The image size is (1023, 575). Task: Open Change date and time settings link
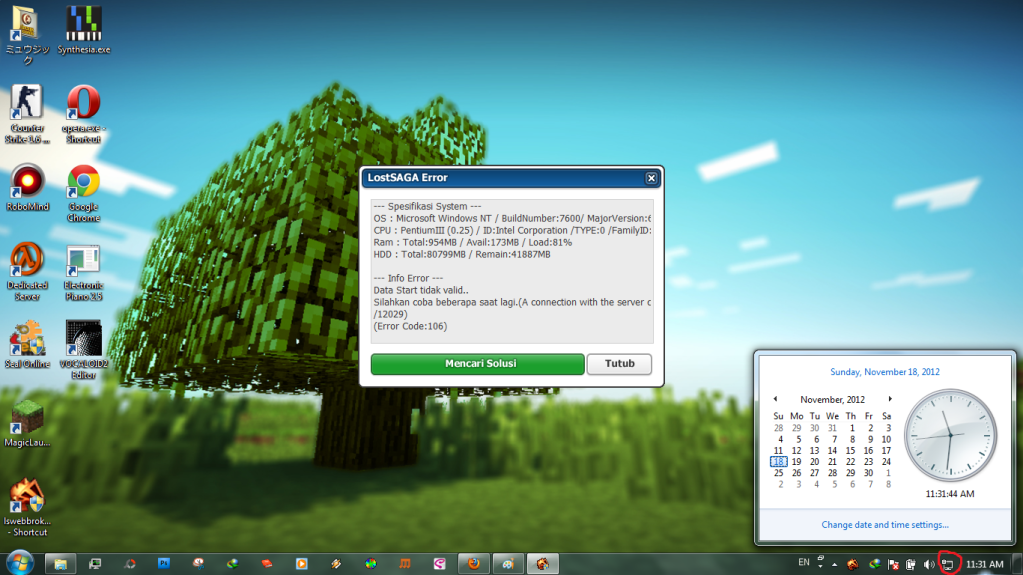[885, 525]
